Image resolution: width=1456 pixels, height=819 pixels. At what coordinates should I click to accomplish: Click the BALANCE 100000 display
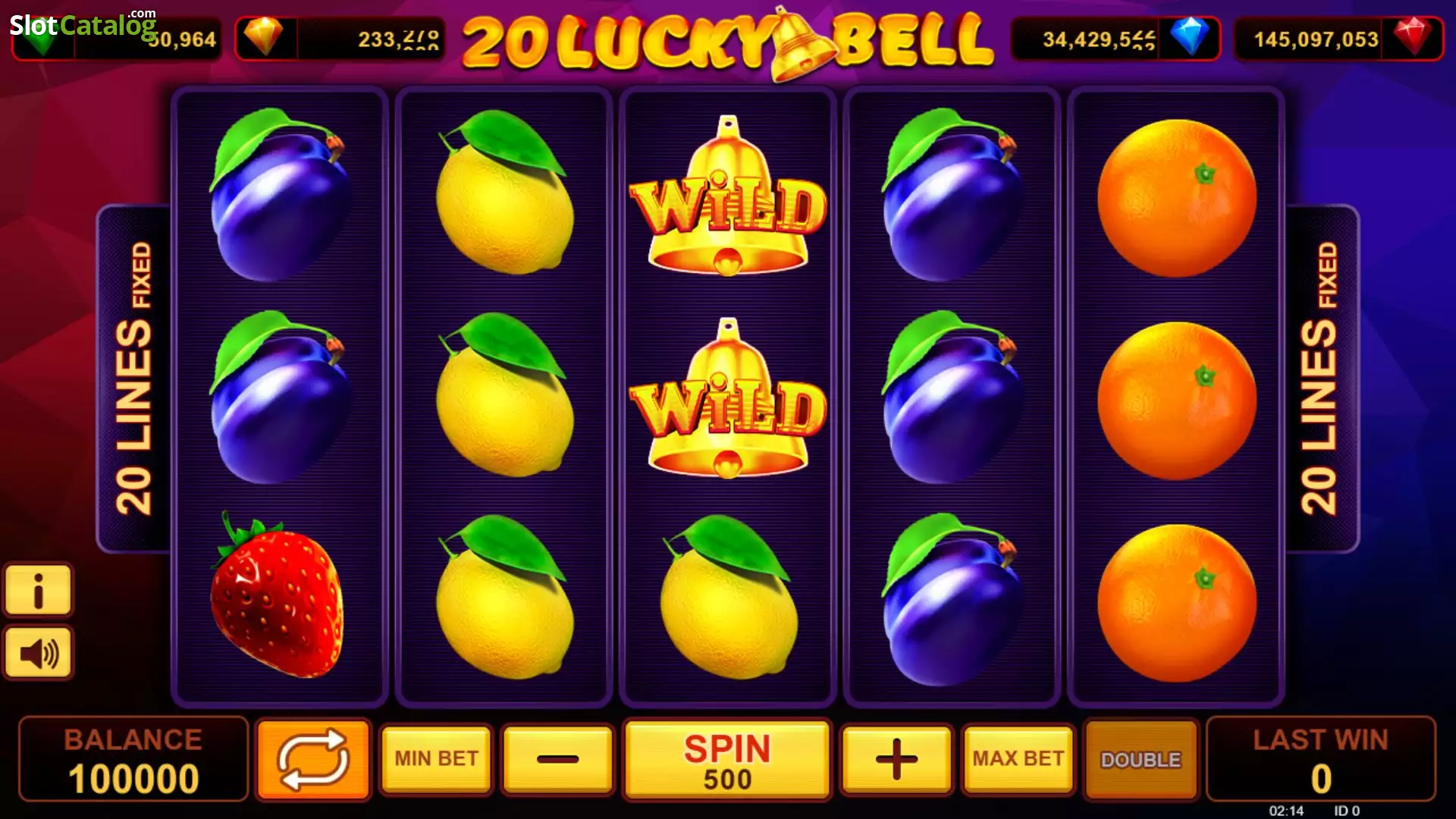tap(133, 759)
